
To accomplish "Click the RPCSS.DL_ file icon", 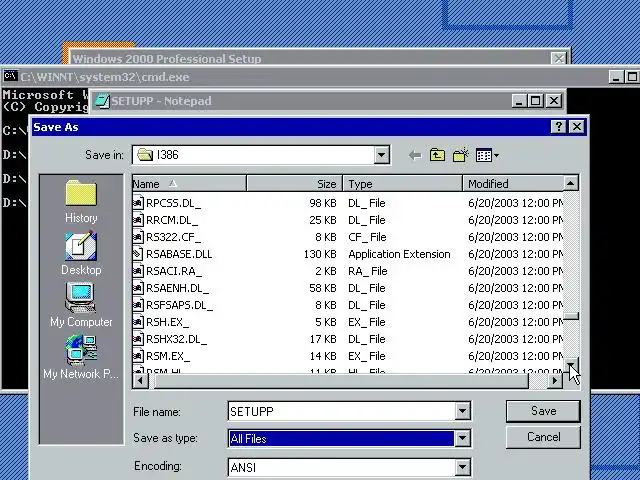I will (x=138, y=203).
